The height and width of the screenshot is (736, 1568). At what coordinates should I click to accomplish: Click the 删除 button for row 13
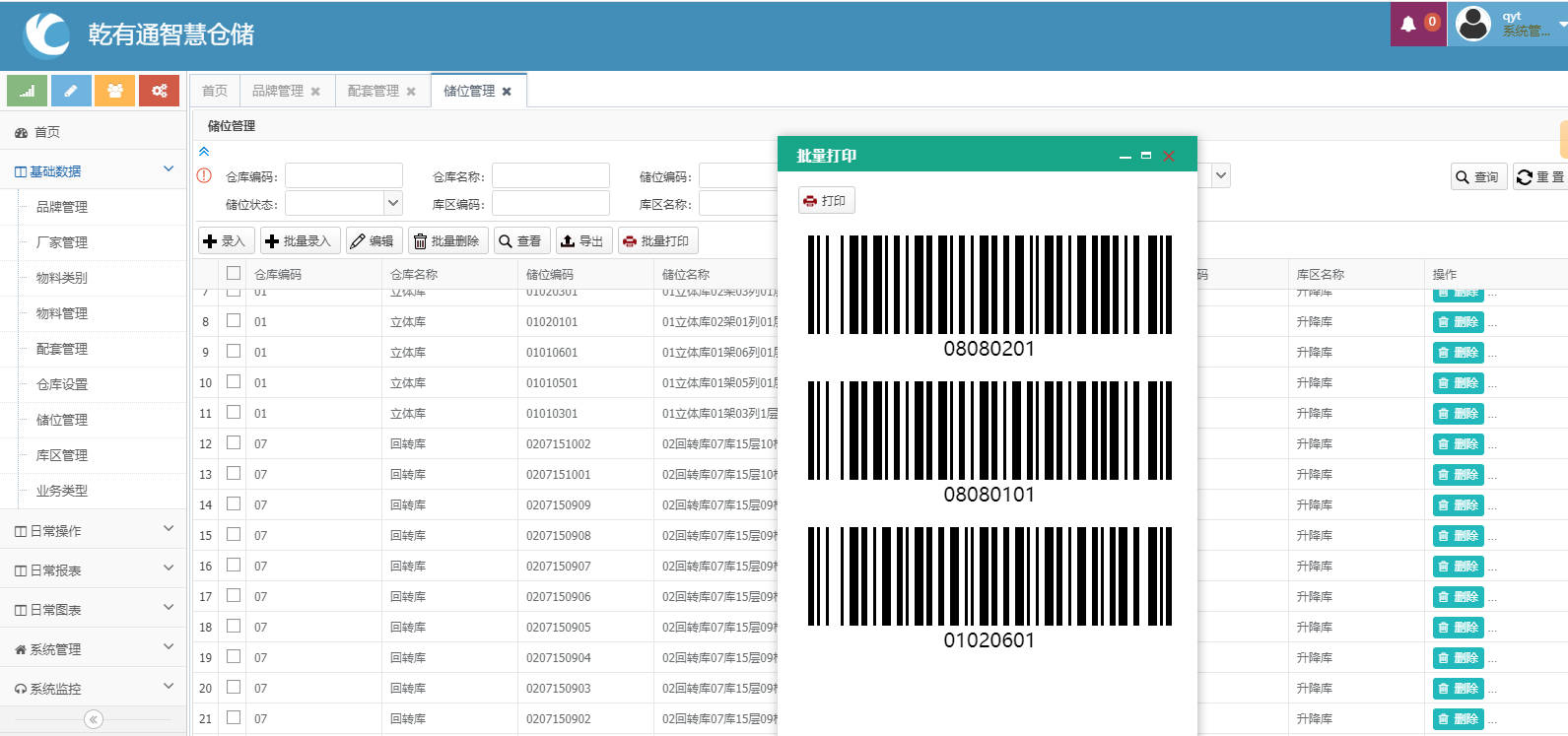pos(1459,475)
